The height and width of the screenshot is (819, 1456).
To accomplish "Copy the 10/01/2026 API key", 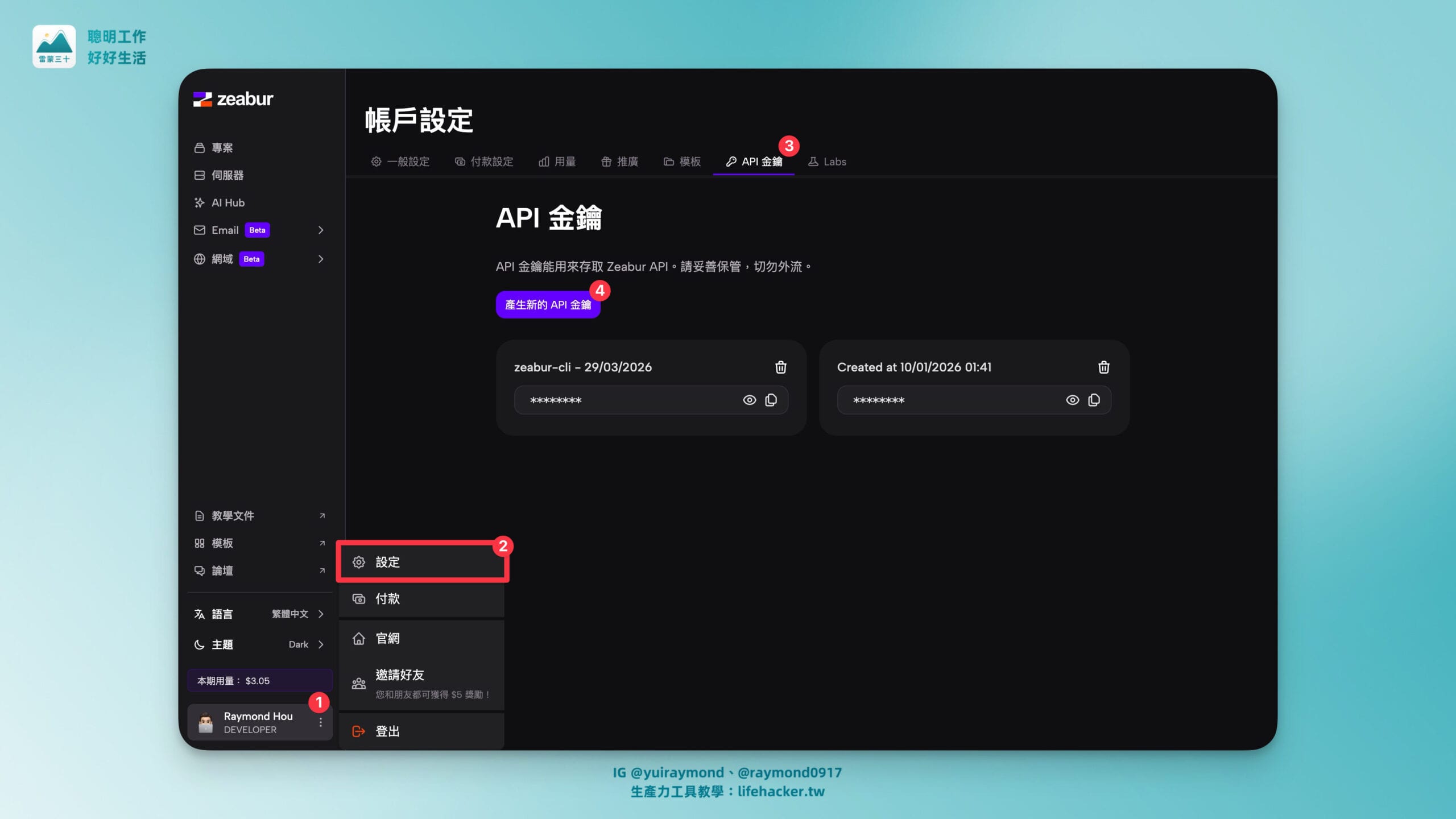I will click(1093, 400).
